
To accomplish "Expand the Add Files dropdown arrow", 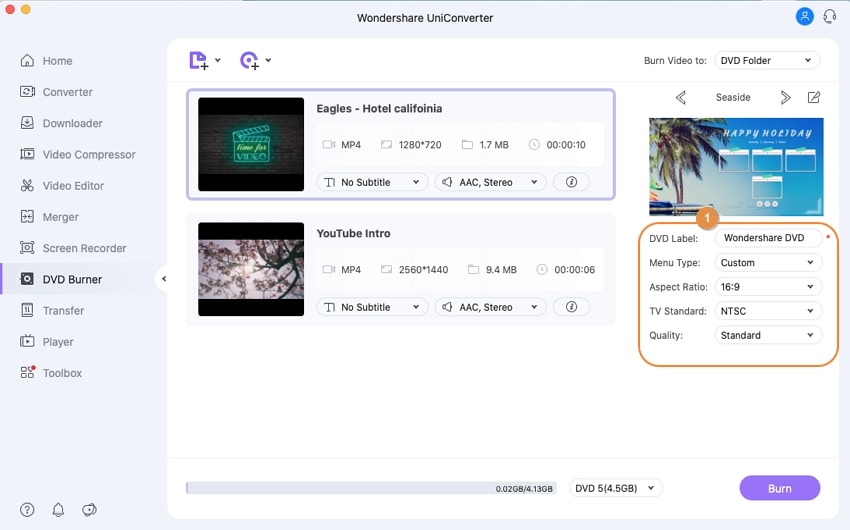I will coord(218,60).
